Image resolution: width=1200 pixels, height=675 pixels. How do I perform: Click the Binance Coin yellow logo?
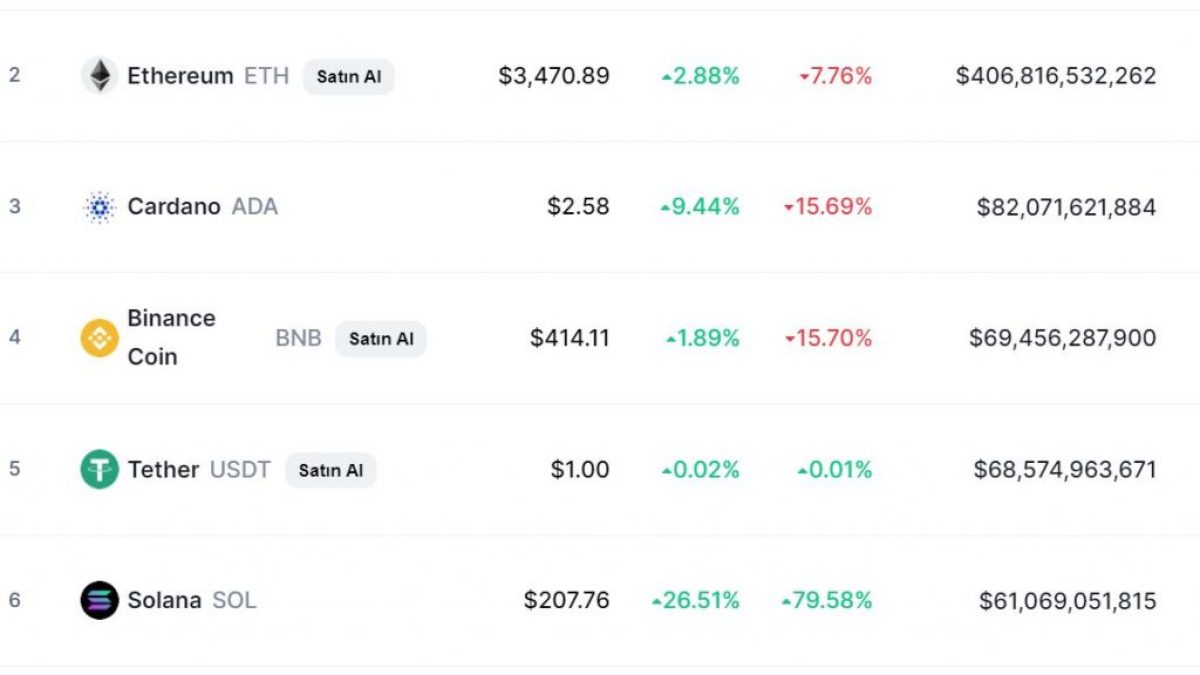click(x=99, y=338)
